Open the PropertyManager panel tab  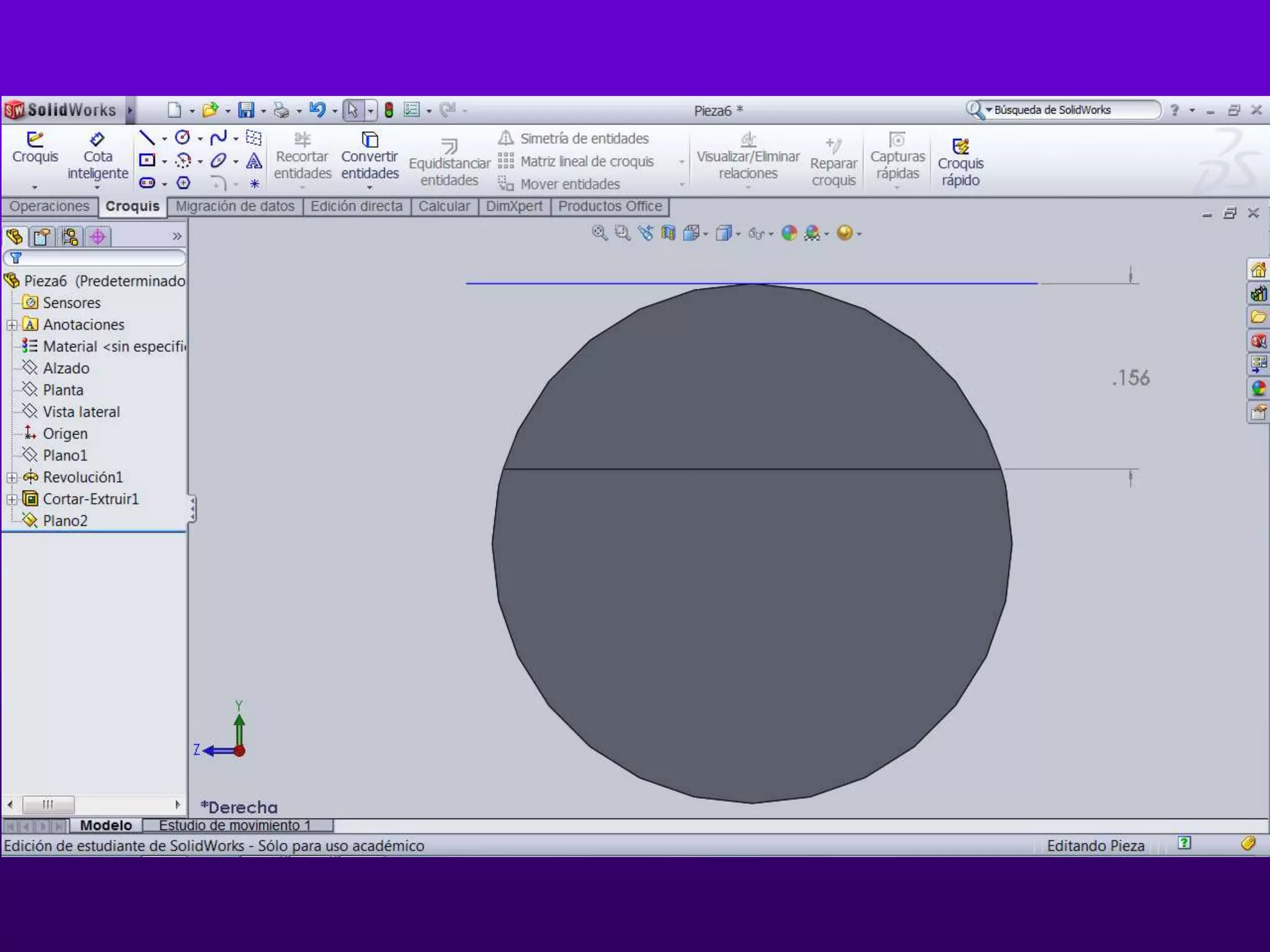tap(42, 237)
